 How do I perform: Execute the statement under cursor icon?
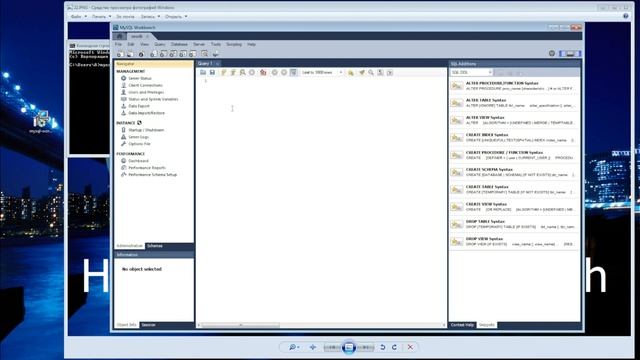(233, 72)
